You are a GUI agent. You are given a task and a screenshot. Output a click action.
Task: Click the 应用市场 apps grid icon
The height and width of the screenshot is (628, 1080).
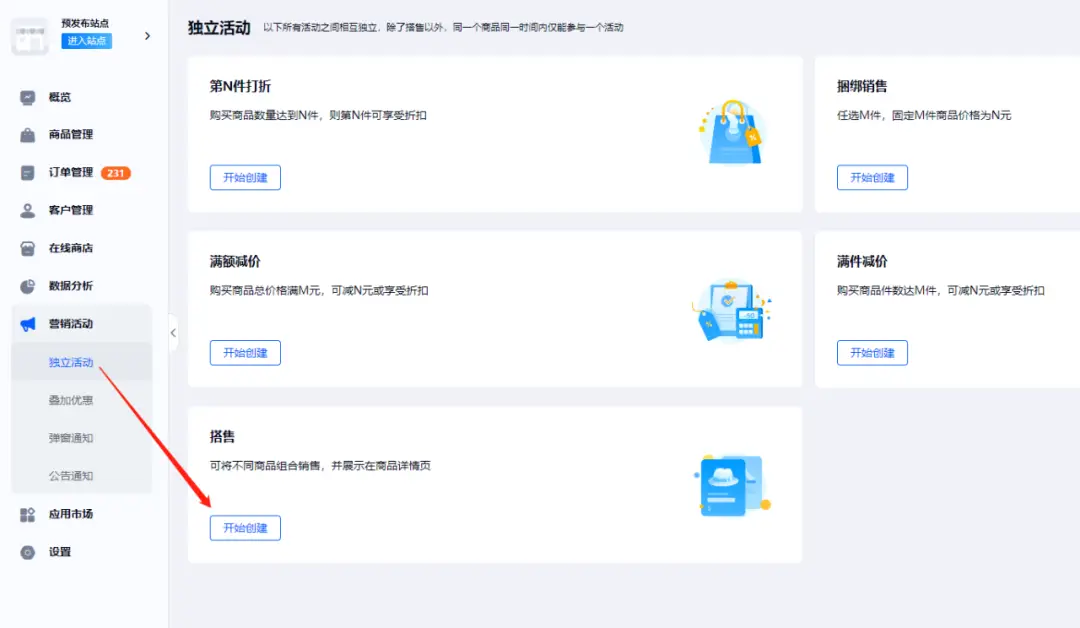[x=28, y=514]
